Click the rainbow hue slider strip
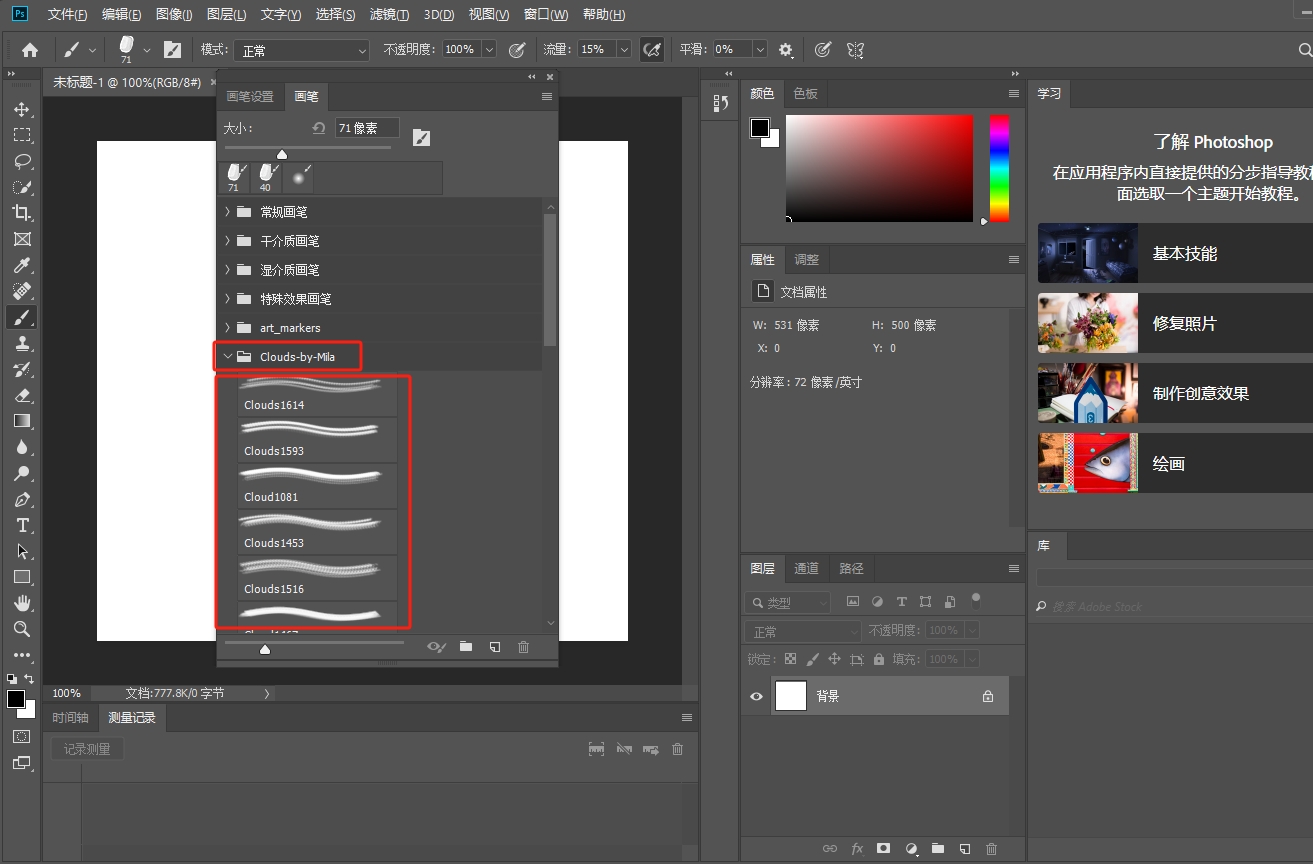 click(999, 168)
